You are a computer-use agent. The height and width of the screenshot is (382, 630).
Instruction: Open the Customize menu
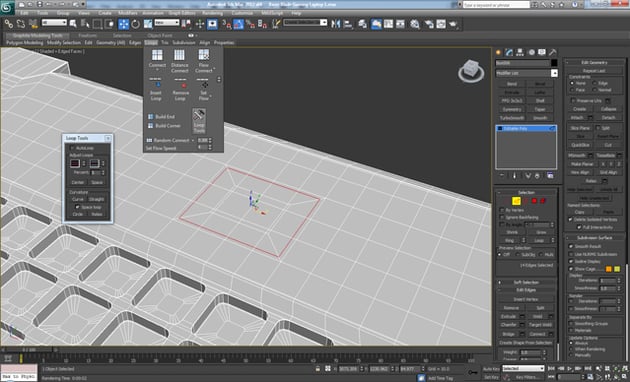(x=242, y=13)
